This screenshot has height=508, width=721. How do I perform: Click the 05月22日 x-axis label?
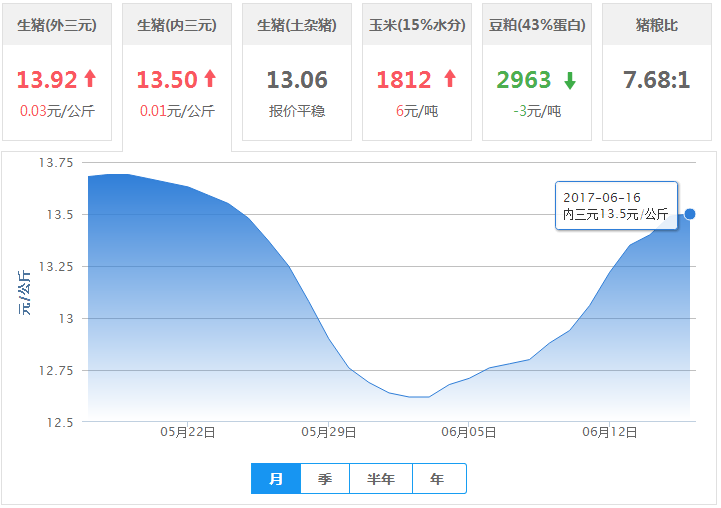188,431
